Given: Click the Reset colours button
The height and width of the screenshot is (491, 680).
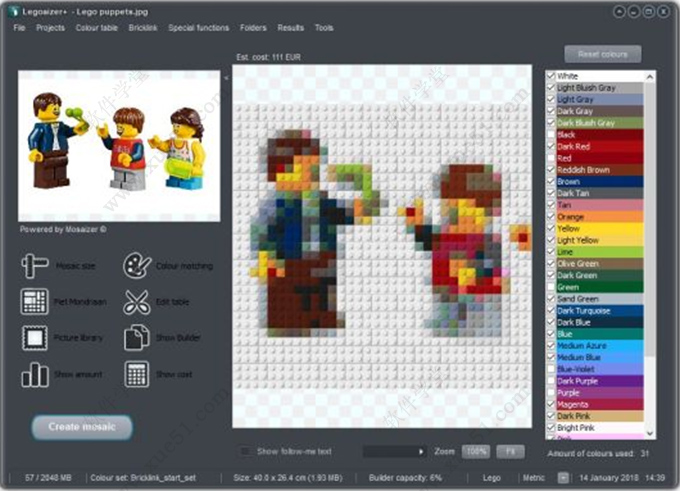Looking at the screenshot, I should tap(603, 54).
